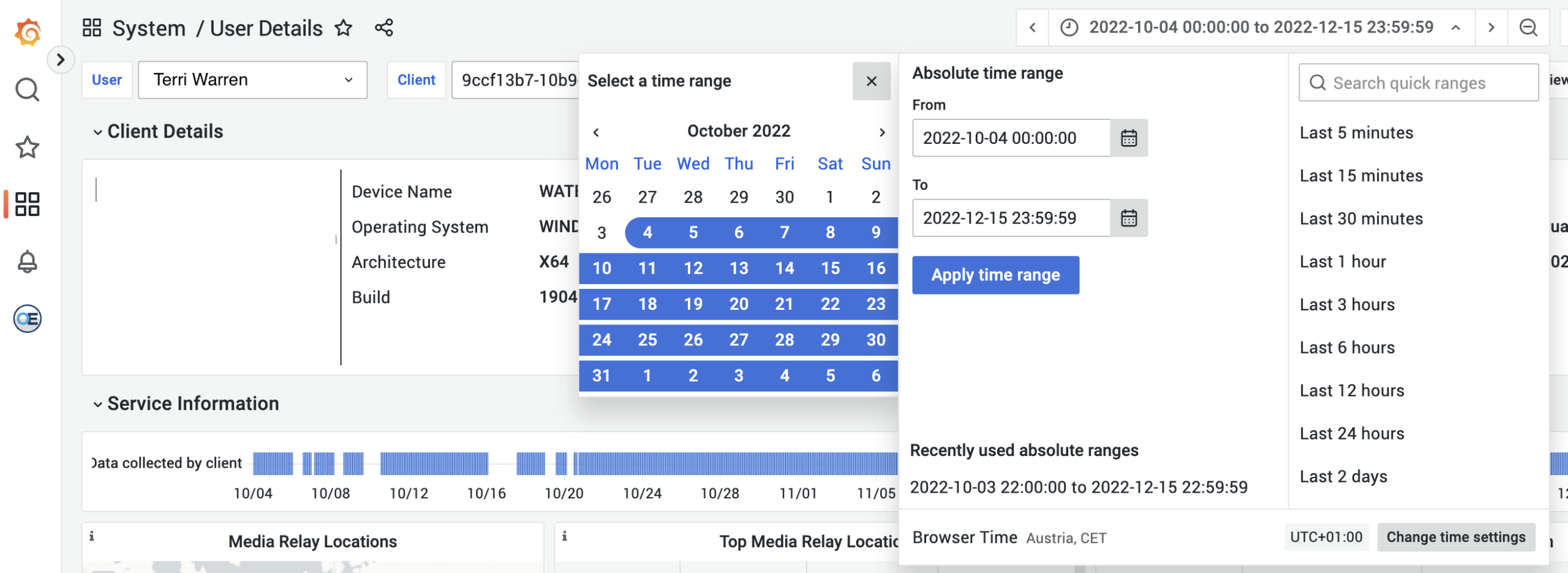
Task: Collapse the Client Details section
Action: (97, 132)
